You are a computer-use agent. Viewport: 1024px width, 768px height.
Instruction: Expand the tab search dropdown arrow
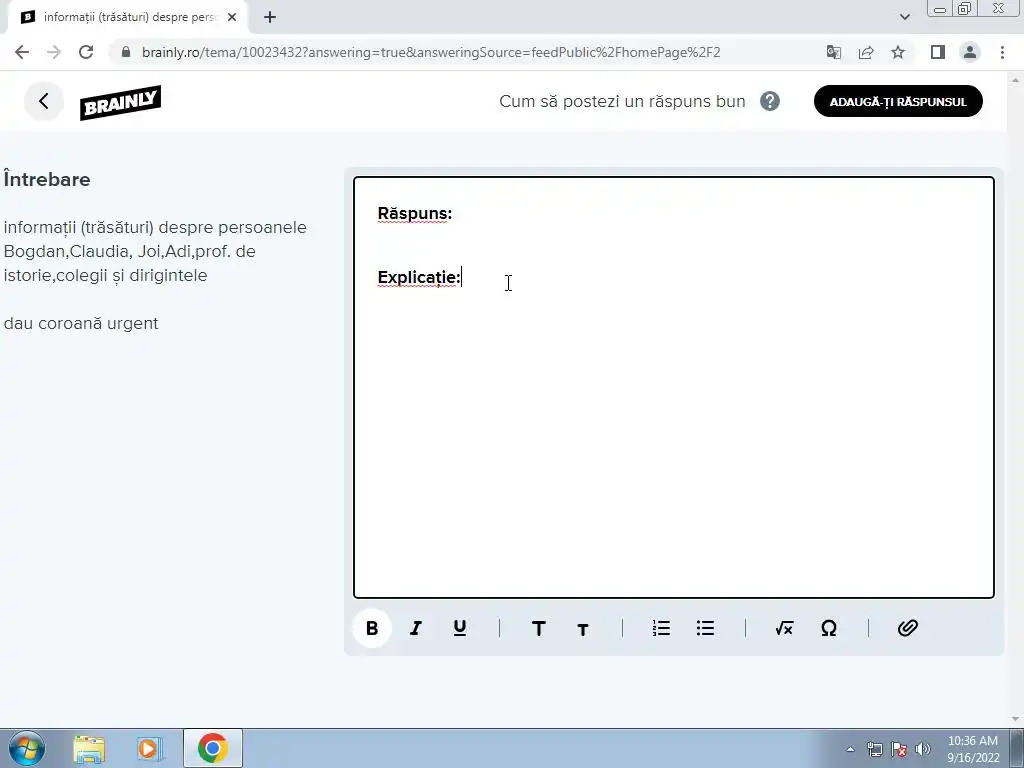904,18
